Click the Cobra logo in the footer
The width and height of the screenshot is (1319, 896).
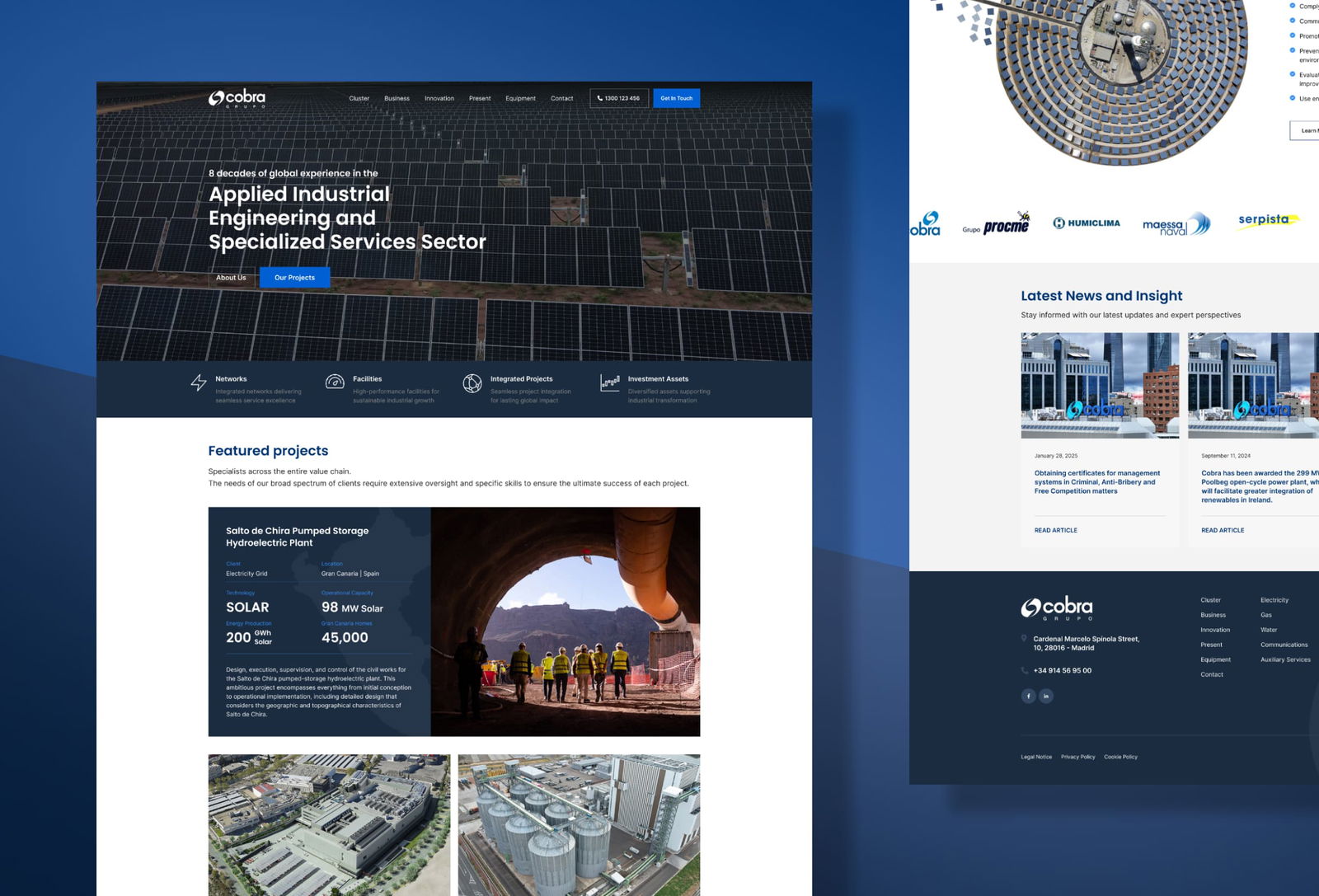pyautogui.click(x=1057, y=608)
